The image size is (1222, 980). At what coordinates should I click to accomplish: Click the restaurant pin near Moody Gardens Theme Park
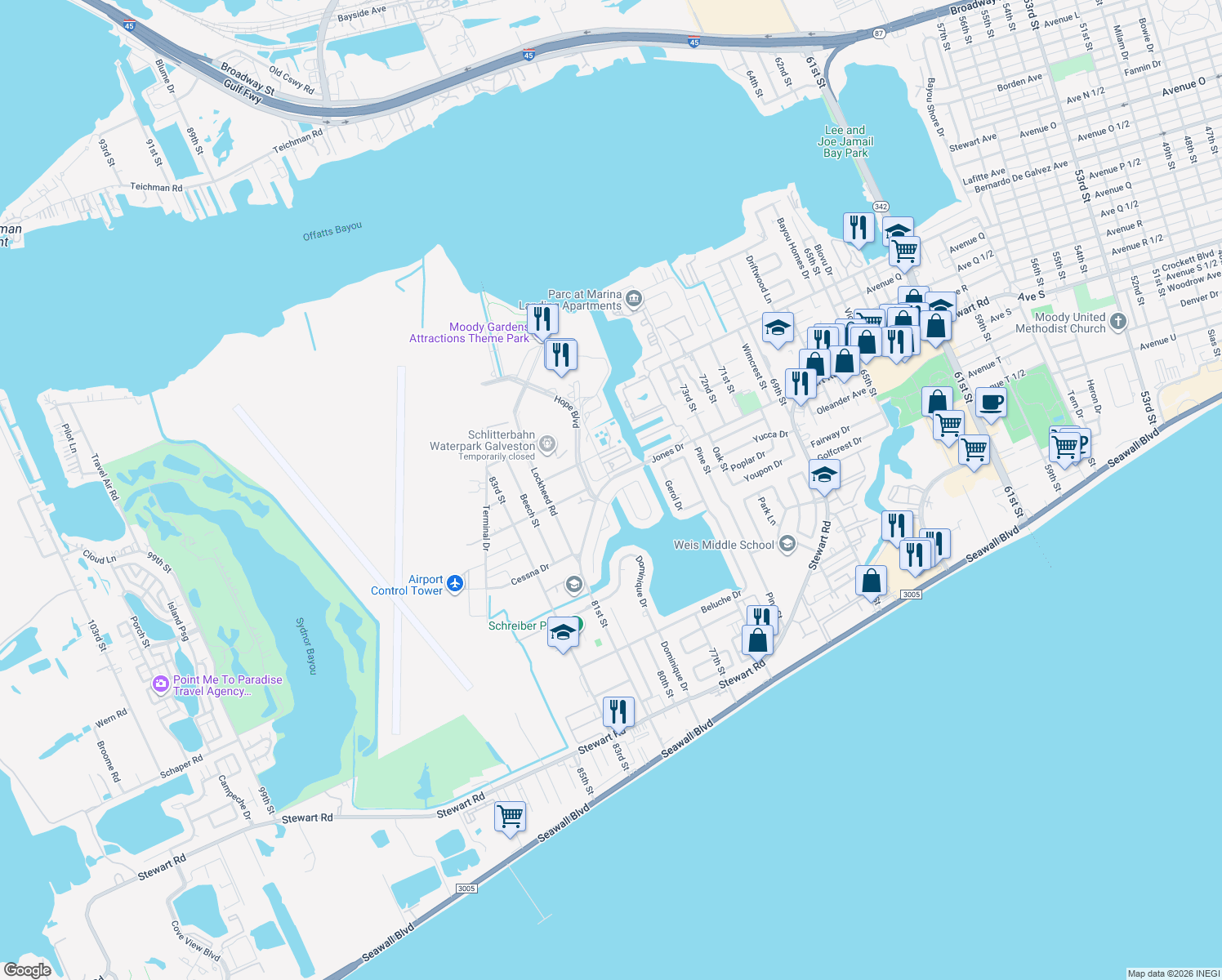click(x=543, y=320)
